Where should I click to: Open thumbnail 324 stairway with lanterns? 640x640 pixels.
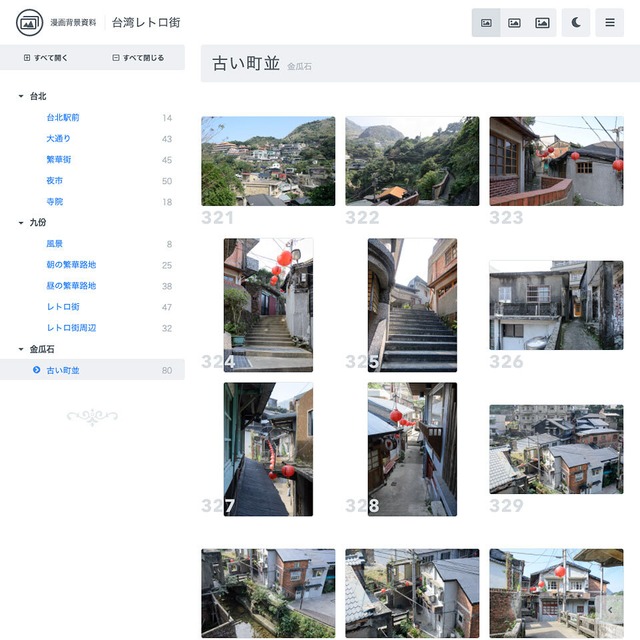[x=268, y=305]
